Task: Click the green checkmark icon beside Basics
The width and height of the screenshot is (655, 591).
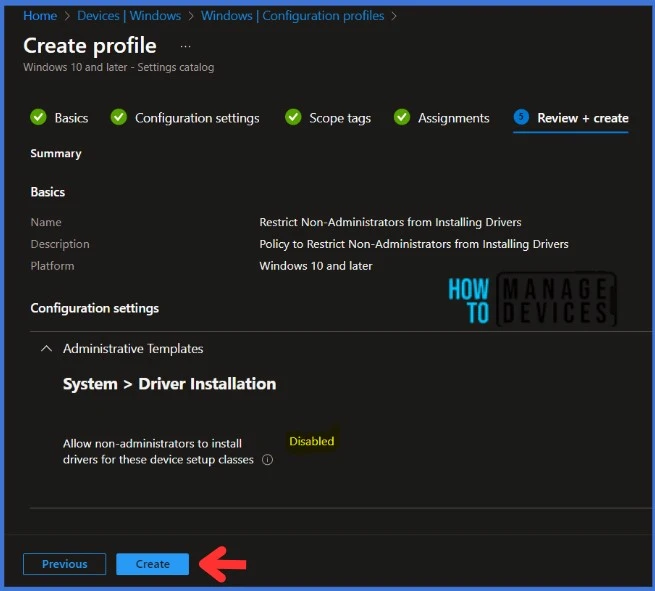Action: (38, 117)
